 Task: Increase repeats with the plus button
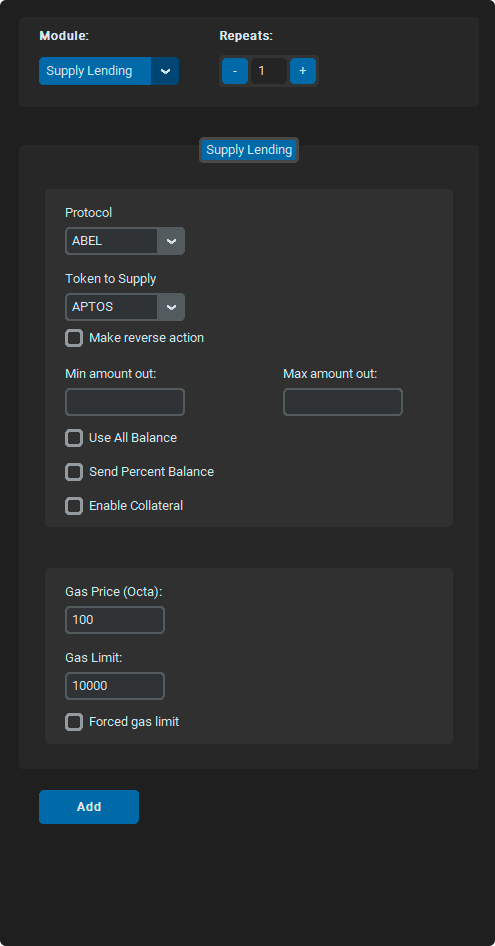(302, 71)
